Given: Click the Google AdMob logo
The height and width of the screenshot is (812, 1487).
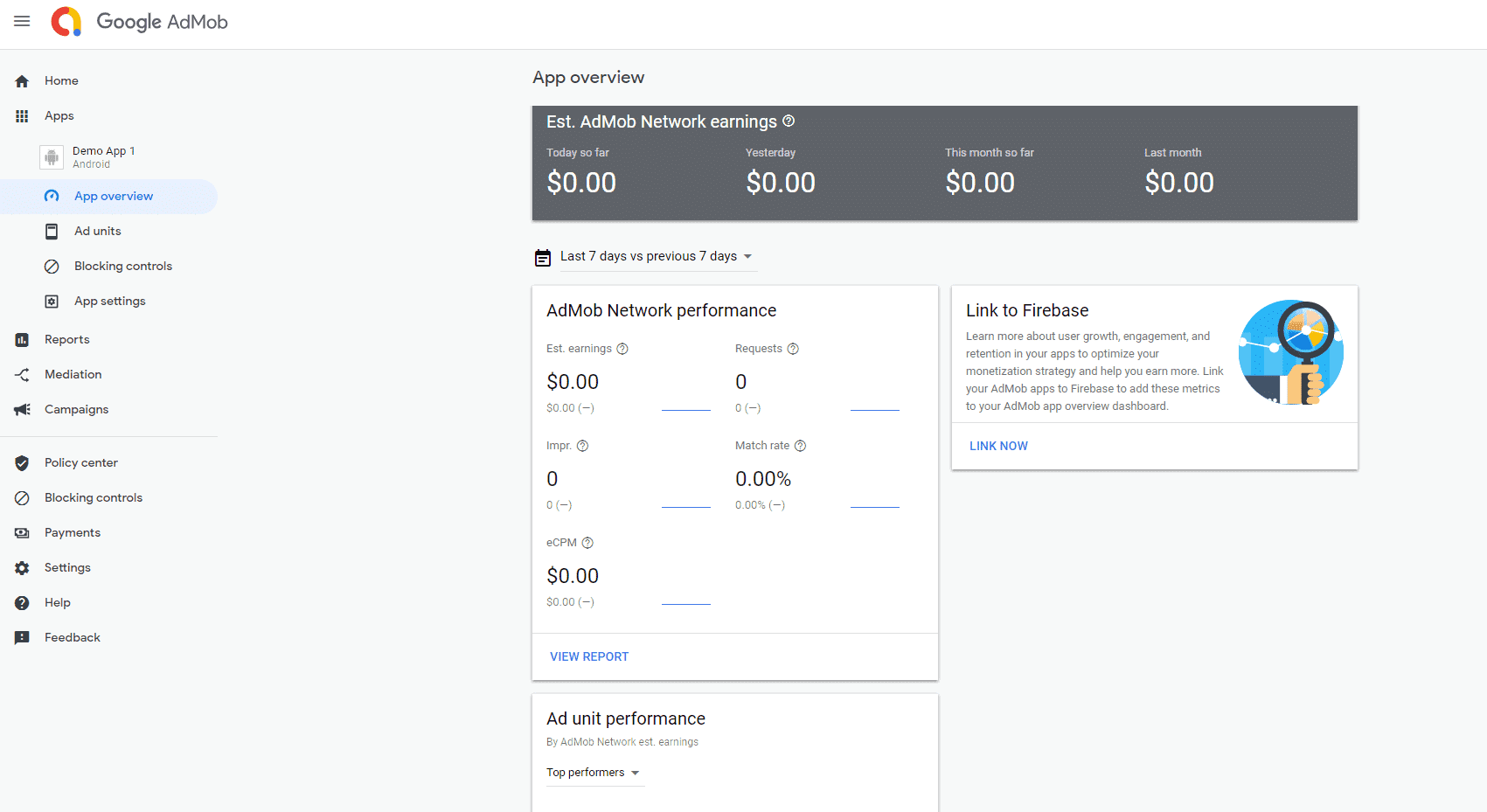Looking at the screenshot, I should [140, 22].
